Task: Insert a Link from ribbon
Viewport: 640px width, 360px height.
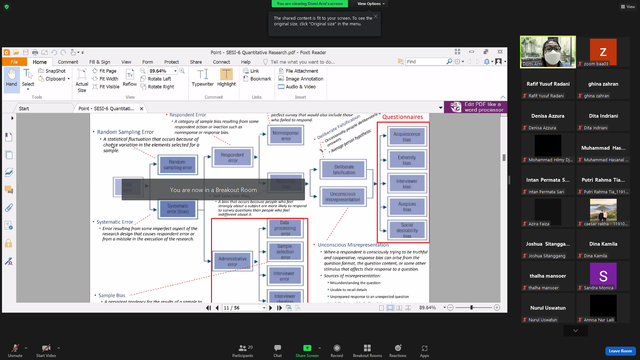Action: (x=251, y=71)
